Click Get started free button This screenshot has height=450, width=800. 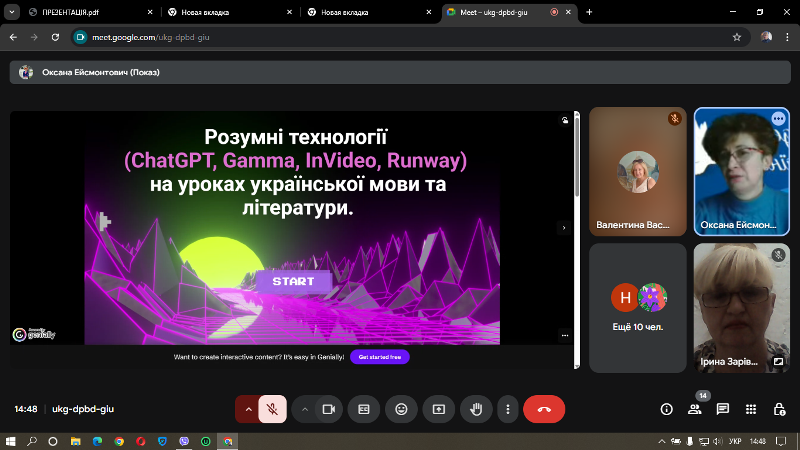(380, 357)
